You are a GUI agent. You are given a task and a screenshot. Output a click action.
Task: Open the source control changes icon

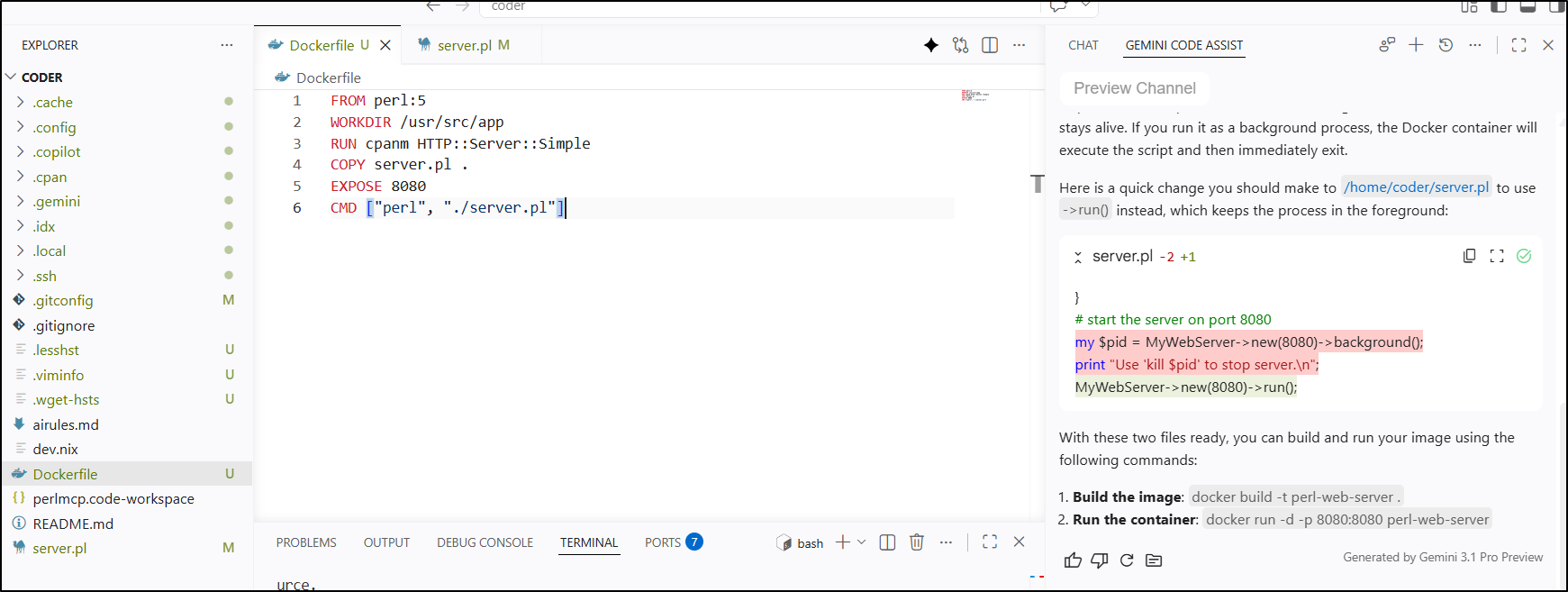(961, 45)
